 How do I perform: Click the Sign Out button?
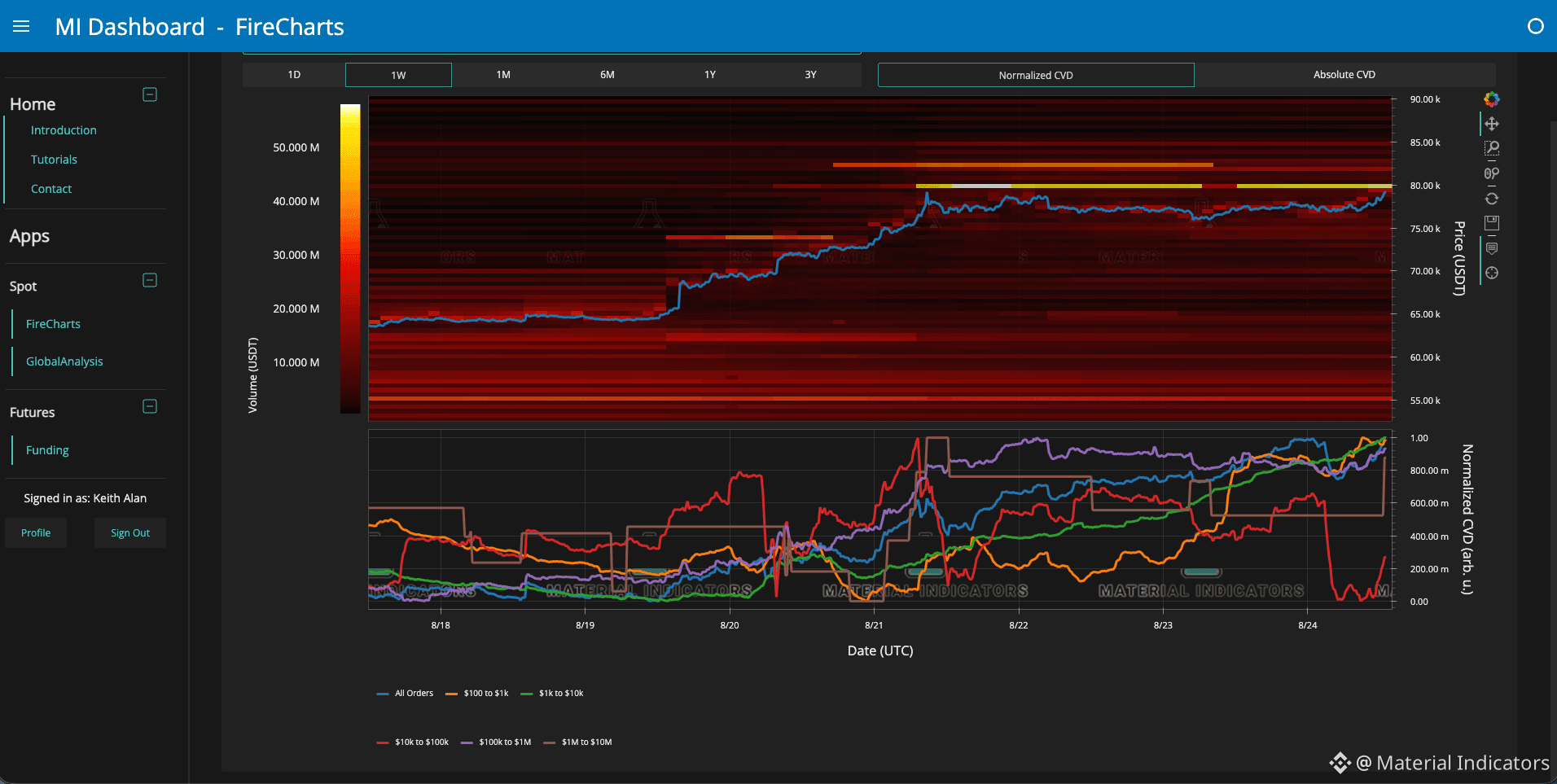coord(130,533)
